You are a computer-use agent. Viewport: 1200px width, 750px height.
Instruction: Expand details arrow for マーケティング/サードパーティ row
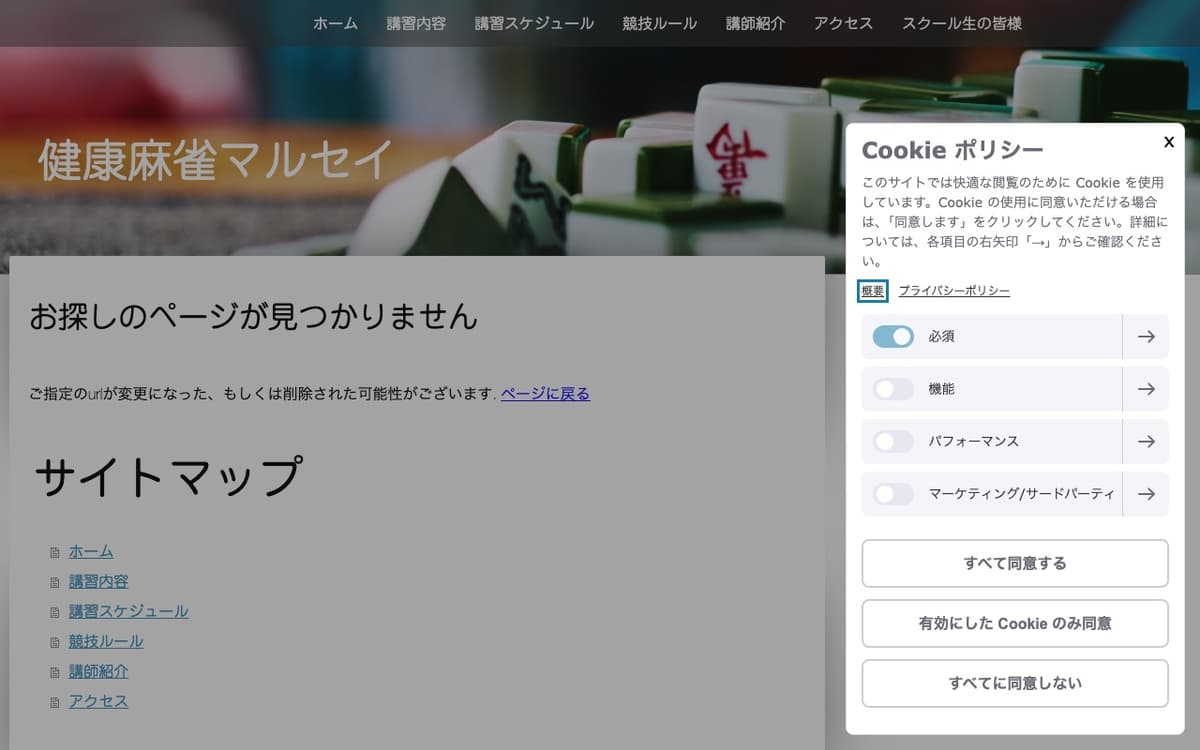(x=1146, y=494)
